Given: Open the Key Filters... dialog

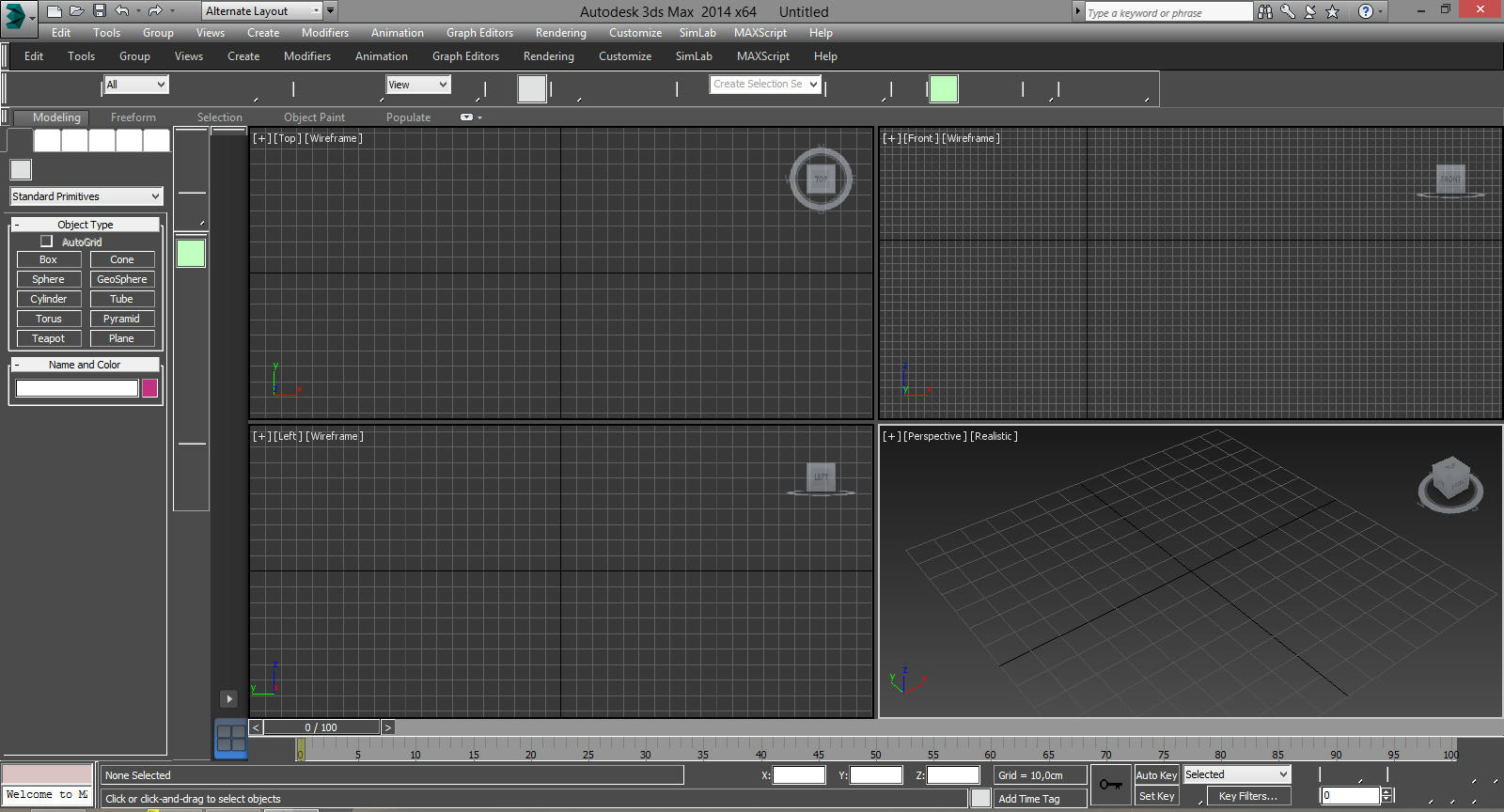Looking at the screenshot, I should (x=1248, y=796).
